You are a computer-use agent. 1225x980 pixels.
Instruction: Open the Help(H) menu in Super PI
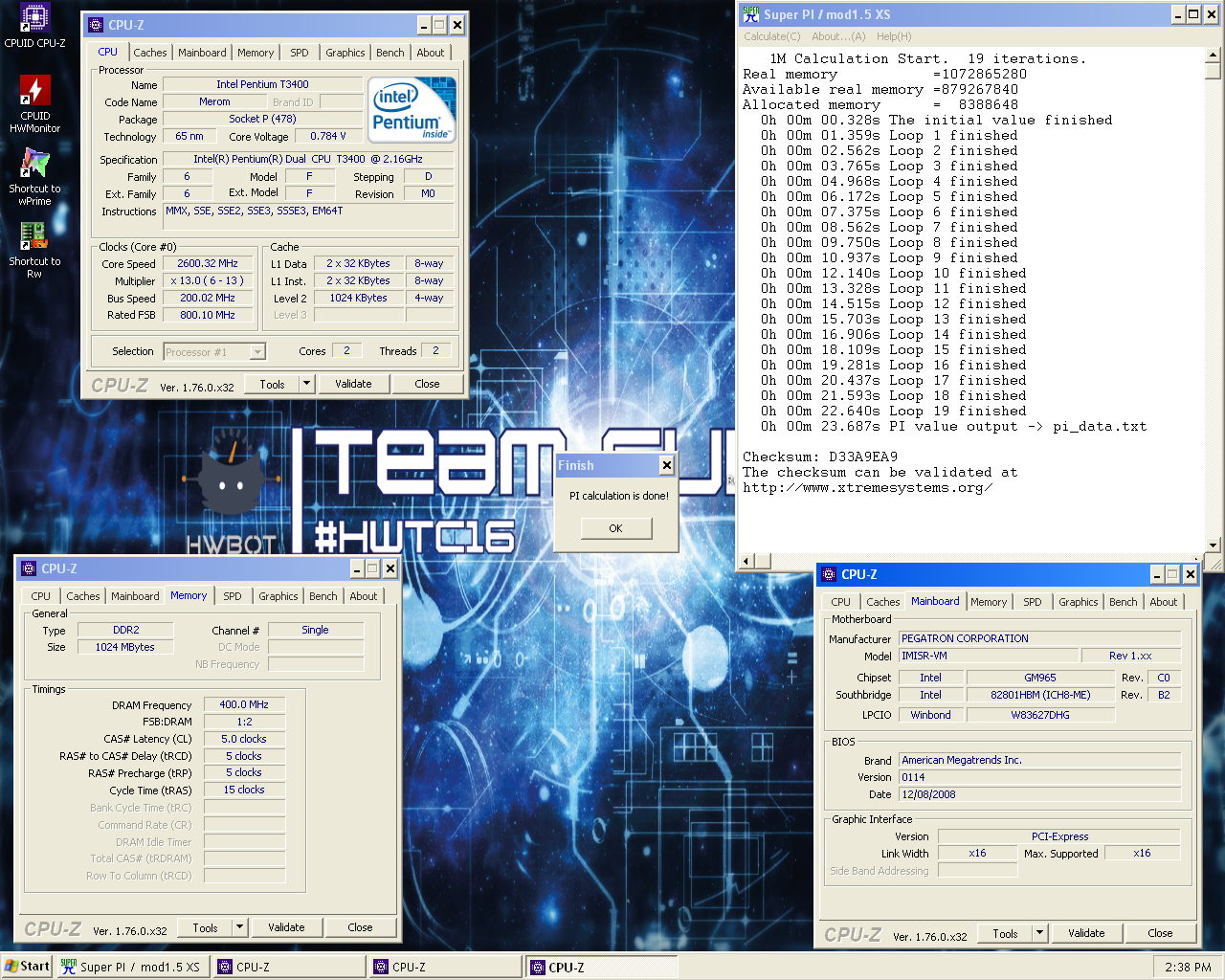point(894,36)
